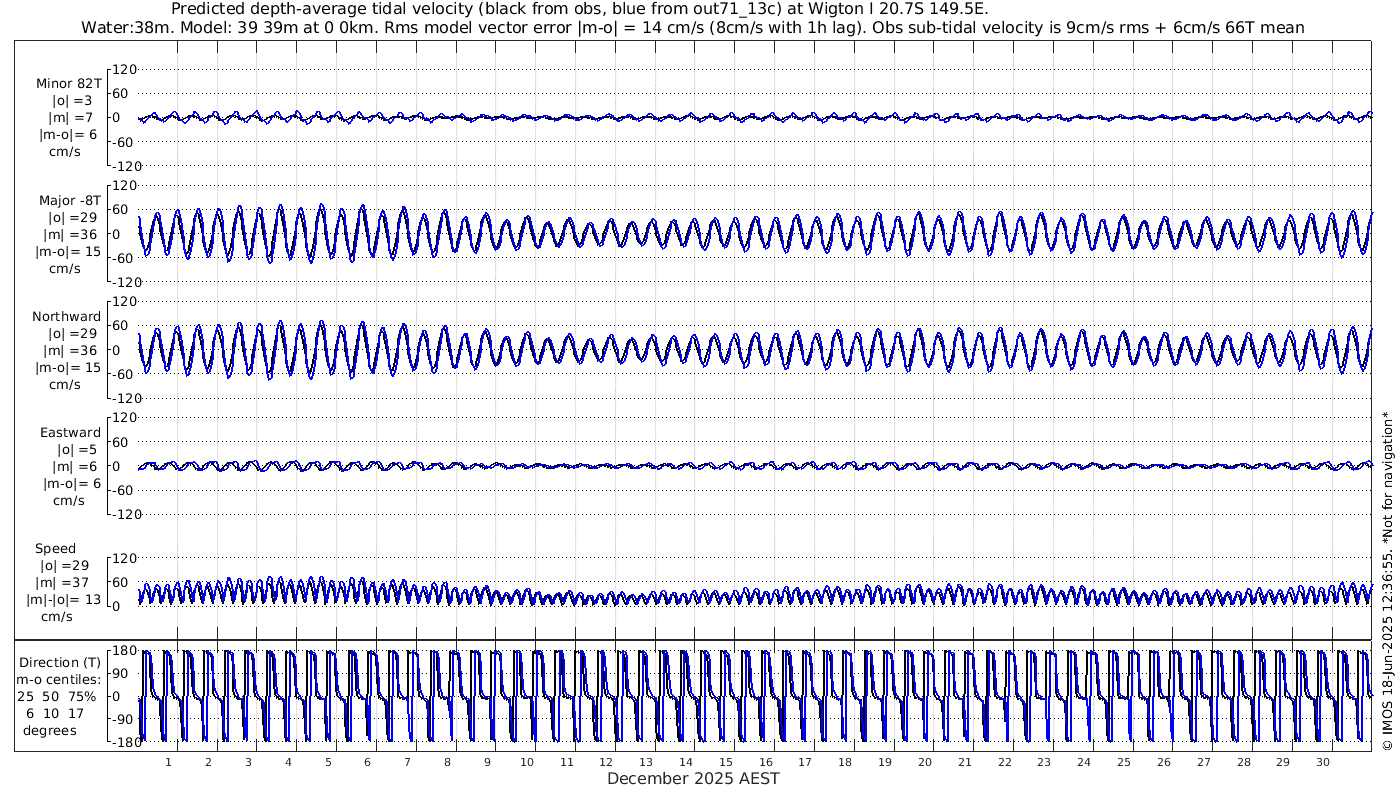Click '|m-o|= 6' under Eastward

coord(71,483)
